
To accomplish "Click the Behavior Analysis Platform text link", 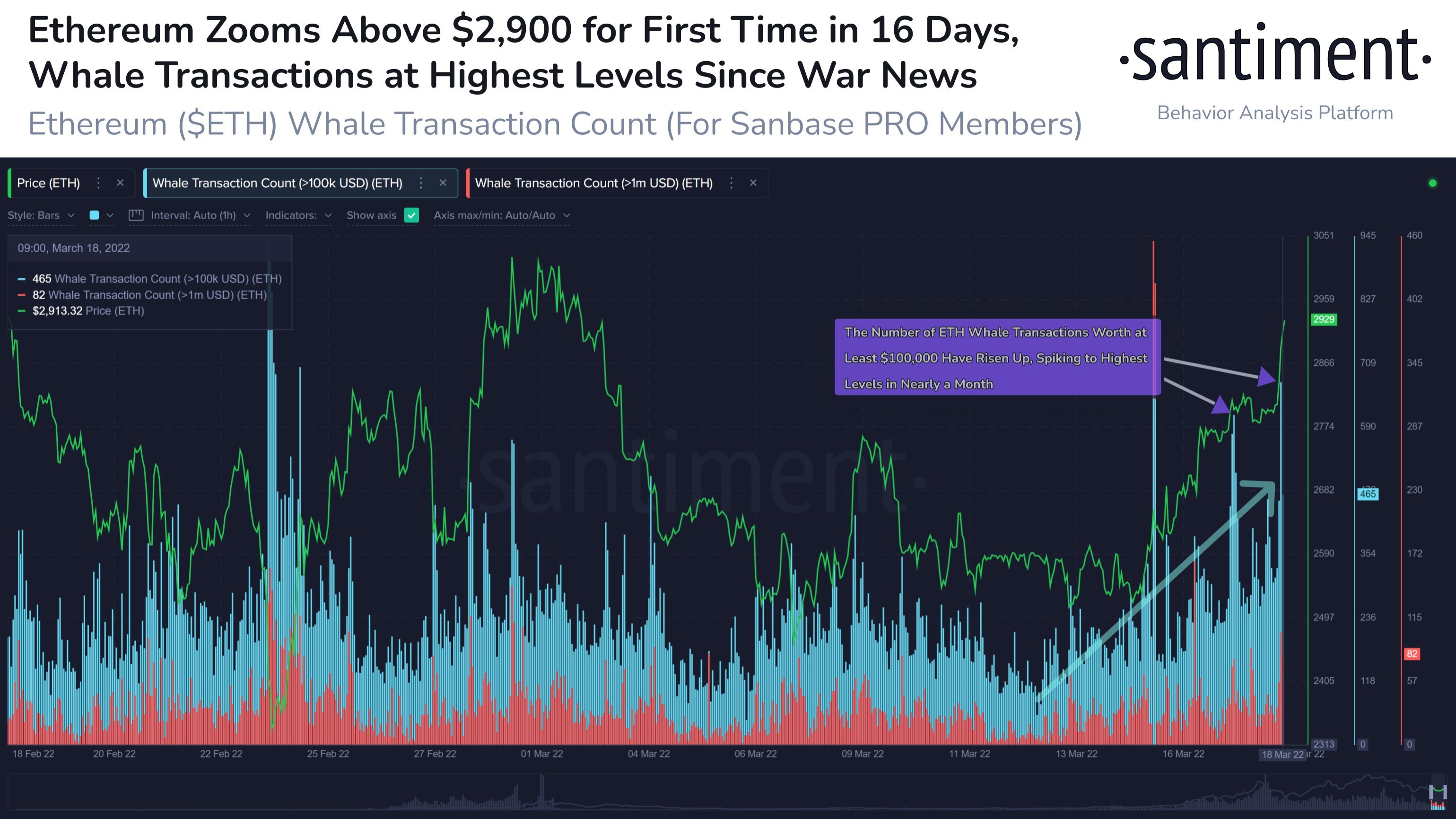I will 1274,113.
